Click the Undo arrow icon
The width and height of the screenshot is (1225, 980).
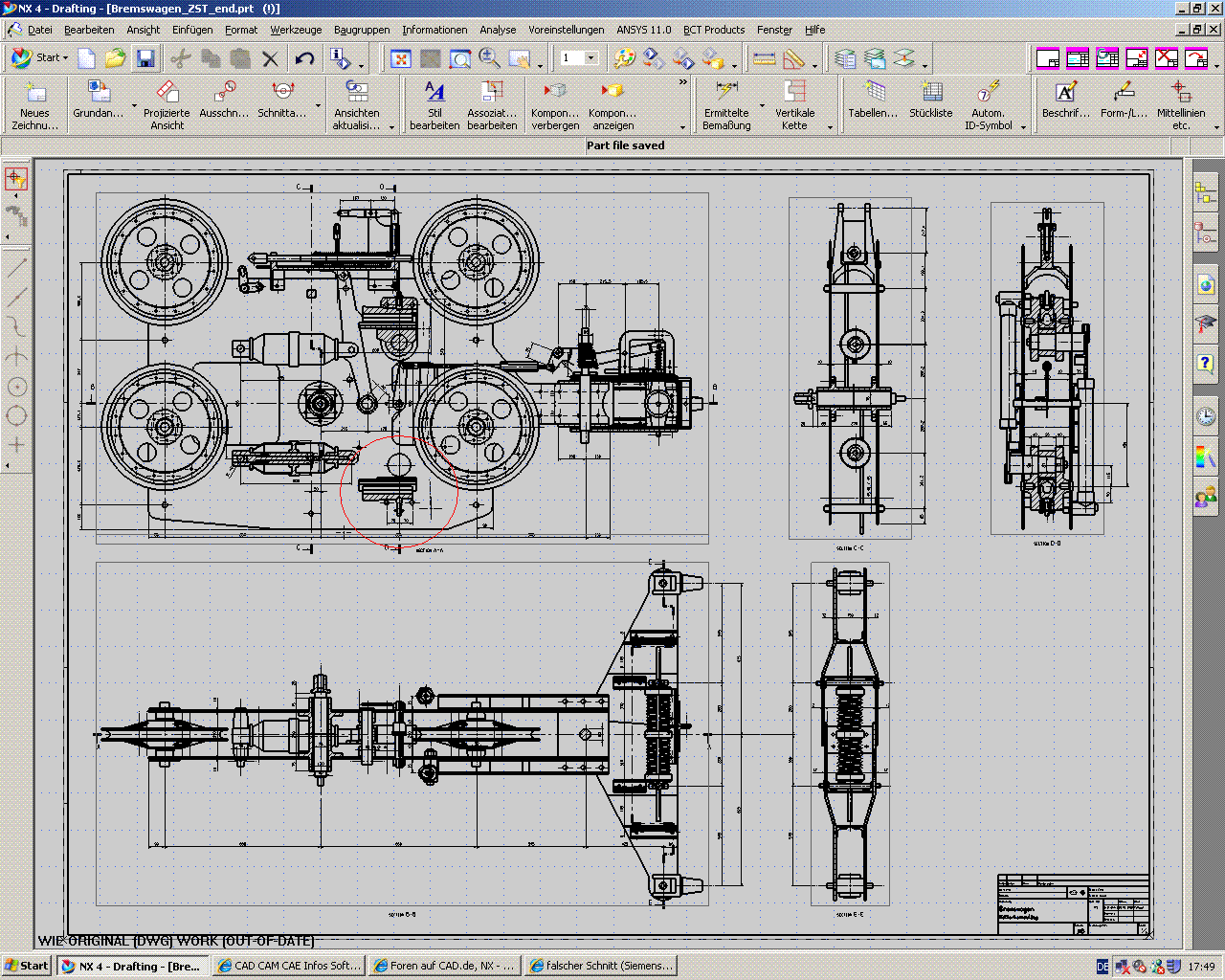coord(304,59)
